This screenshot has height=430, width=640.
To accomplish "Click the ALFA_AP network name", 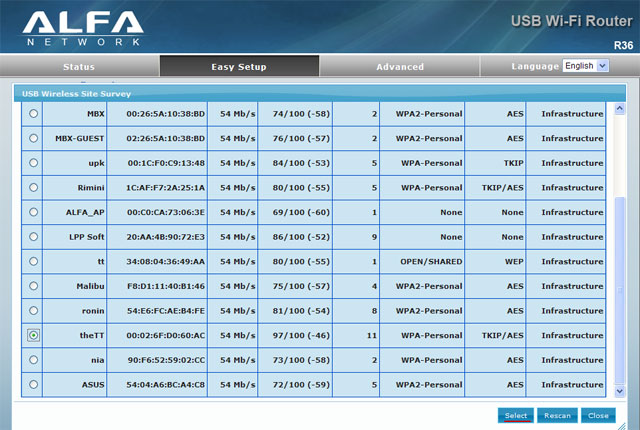I will pos(85,212).
